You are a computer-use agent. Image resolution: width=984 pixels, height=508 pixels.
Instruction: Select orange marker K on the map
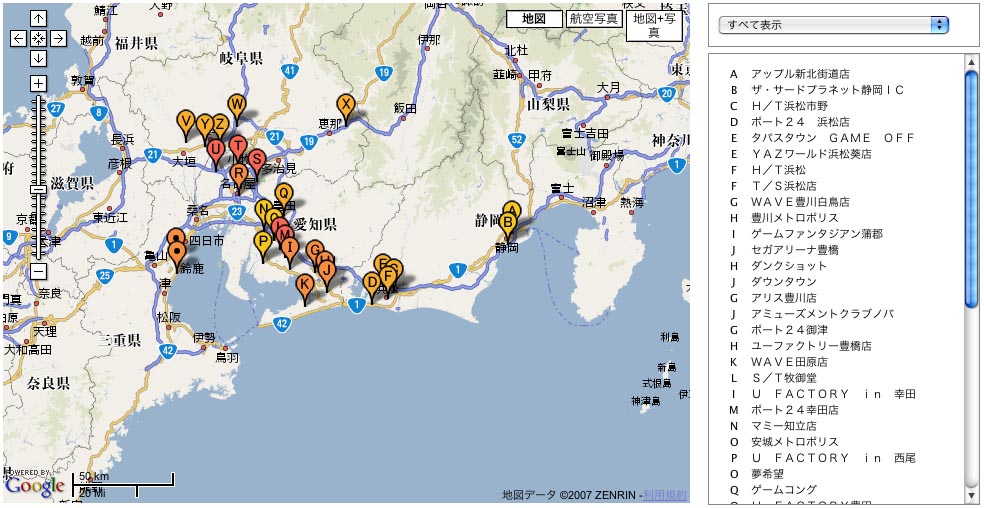tap(305, 285)
